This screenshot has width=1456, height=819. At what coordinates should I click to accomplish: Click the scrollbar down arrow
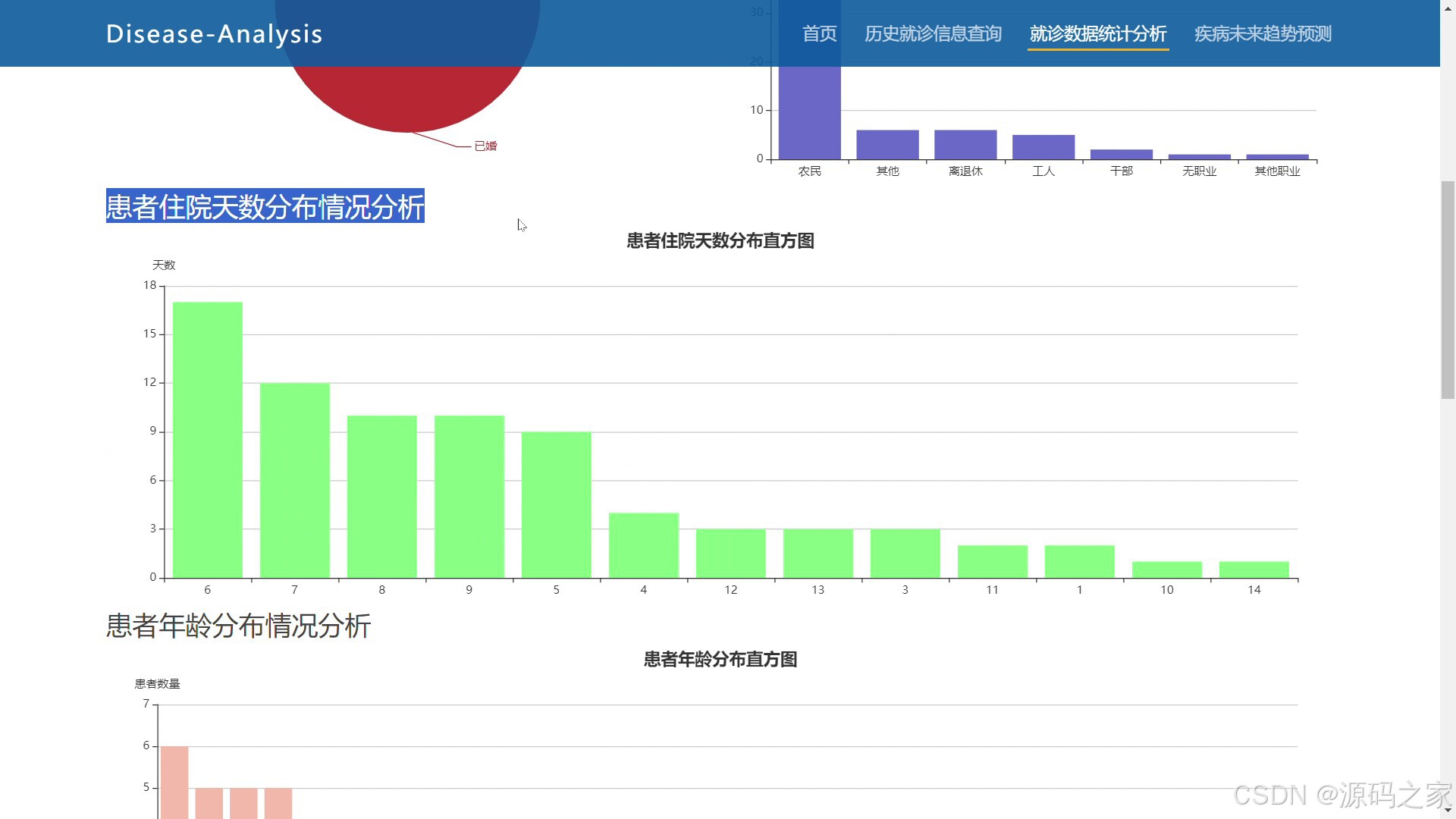click(1448, 812)
